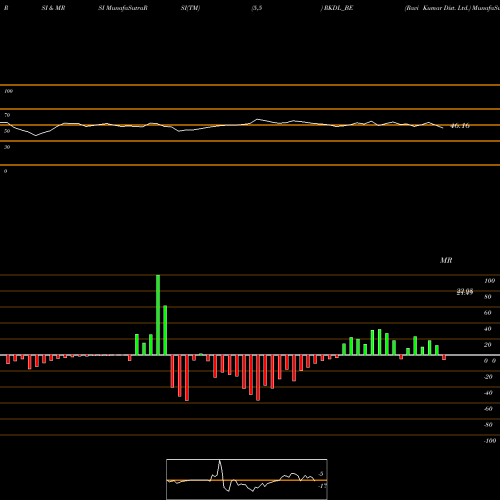Click the 100 label on the RSI axis
Viewport: 500px width, 500px height.
8,91
